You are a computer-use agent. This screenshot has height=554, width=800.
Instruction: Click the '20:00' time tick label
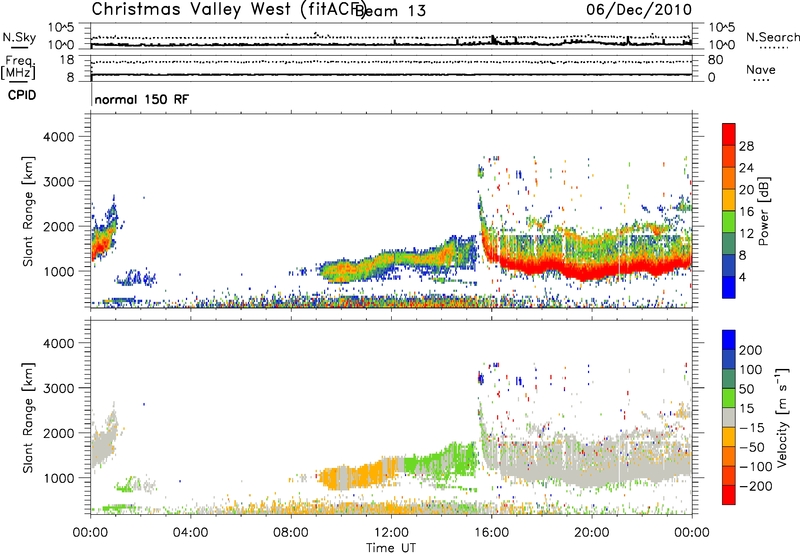coord(591,533)
